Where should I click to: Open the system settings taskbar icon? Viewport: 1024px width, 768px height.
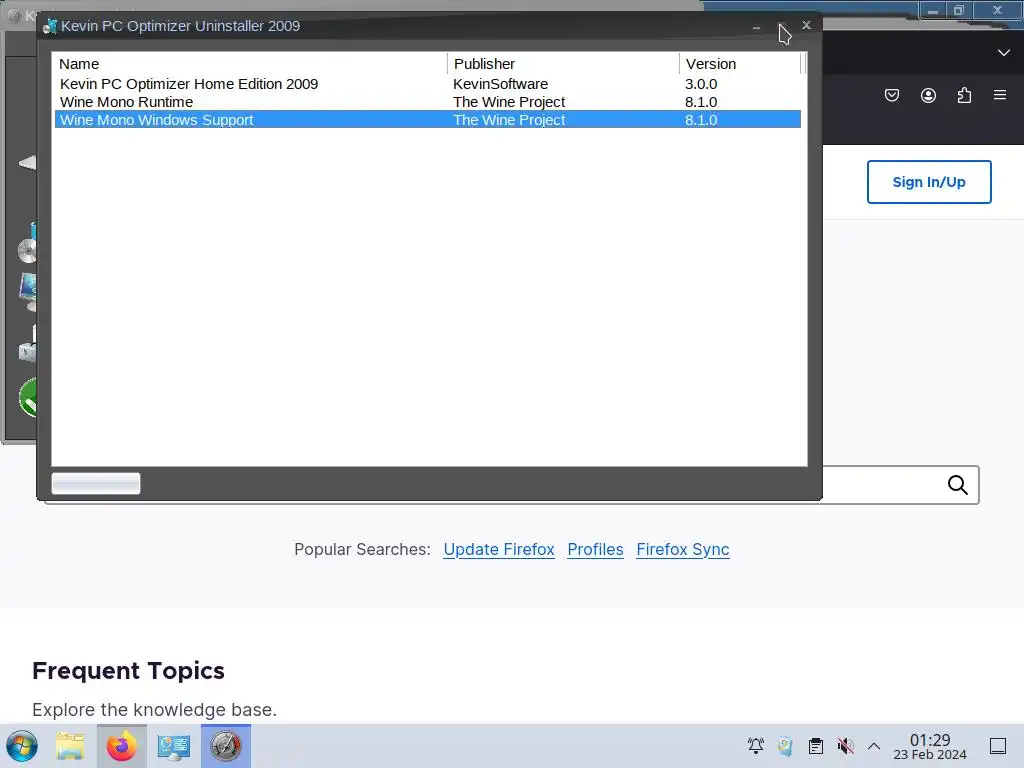point(174,746)
